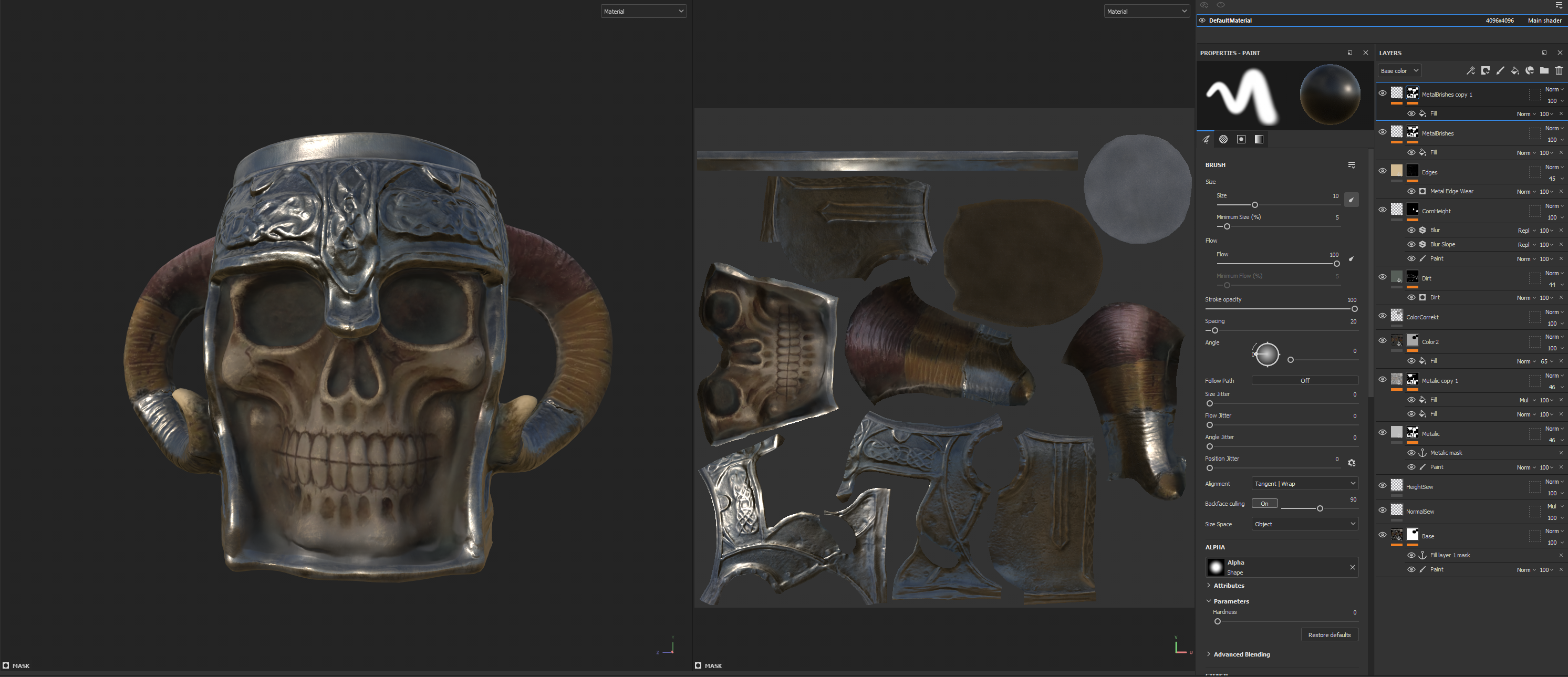Click the add effect magic wand icon
The image size is (1568, 677).
(x=1471, y=70)
